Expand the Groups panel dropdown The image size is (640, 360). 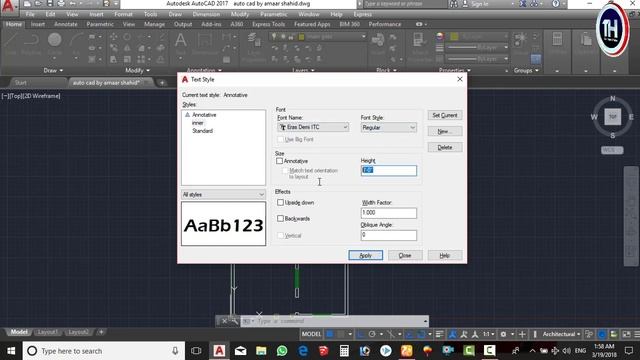tap(526, 71)
